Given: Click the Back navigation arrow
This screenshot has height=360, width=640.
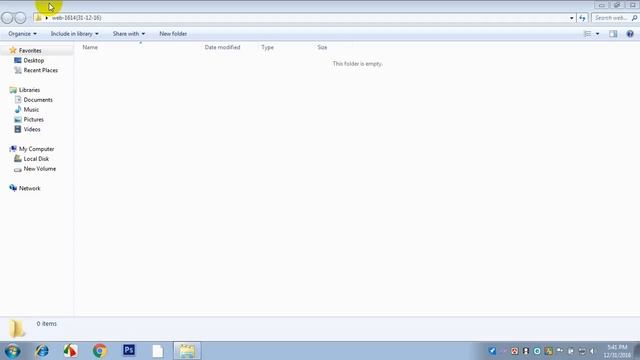Looking at the screenshot, I should pos(7,18).
